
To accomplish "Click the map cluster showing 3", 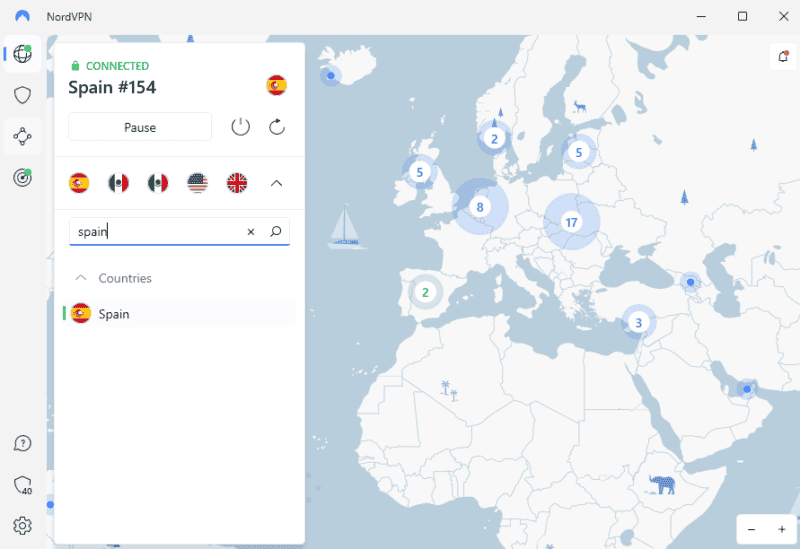I will (x=638, y=322).
